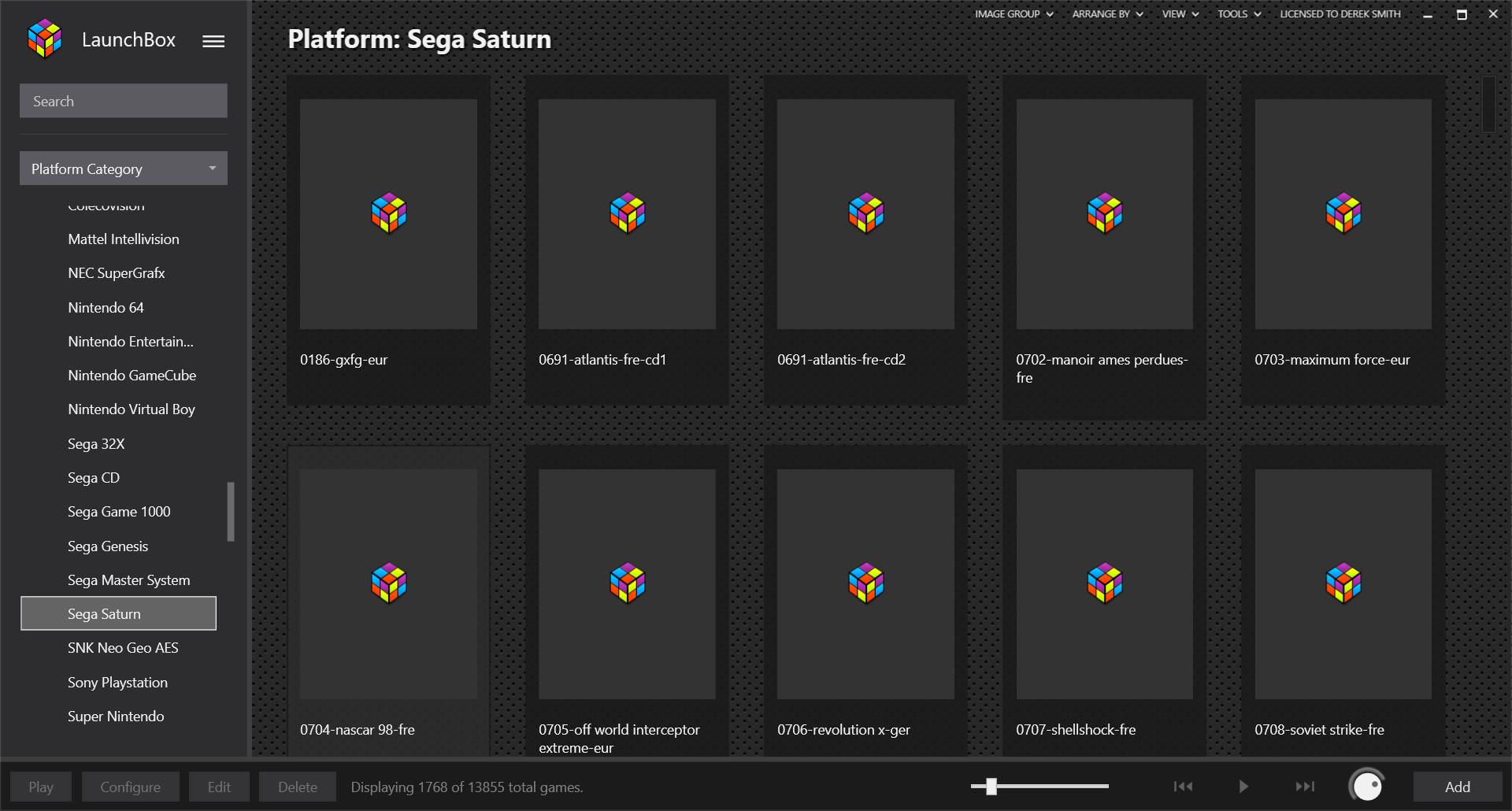Viewport: 1512px width, 811px height.
Task: Click the Displaying 1768 of 13855 status text
Action: (x=467, y=787)
